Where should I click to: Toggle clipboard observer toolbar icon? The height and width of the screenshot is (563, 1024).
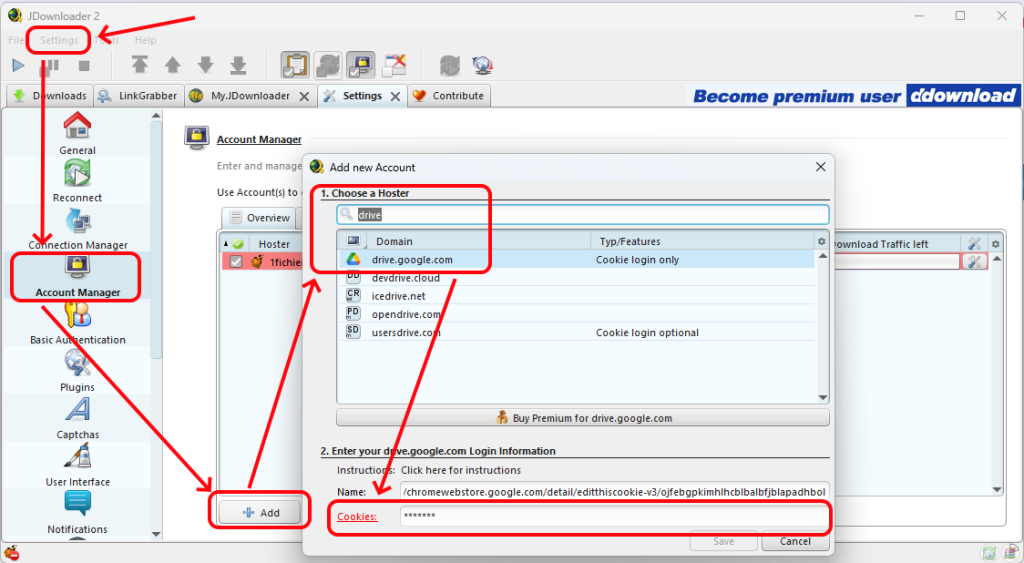pos(295,65)
